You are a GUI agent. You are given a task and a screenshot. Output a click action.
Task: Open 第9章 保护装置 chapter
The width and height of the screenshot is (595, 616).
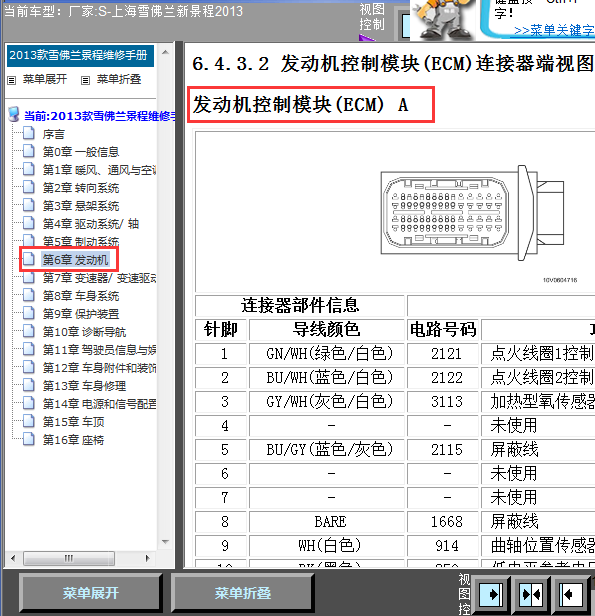pos(81,314)
